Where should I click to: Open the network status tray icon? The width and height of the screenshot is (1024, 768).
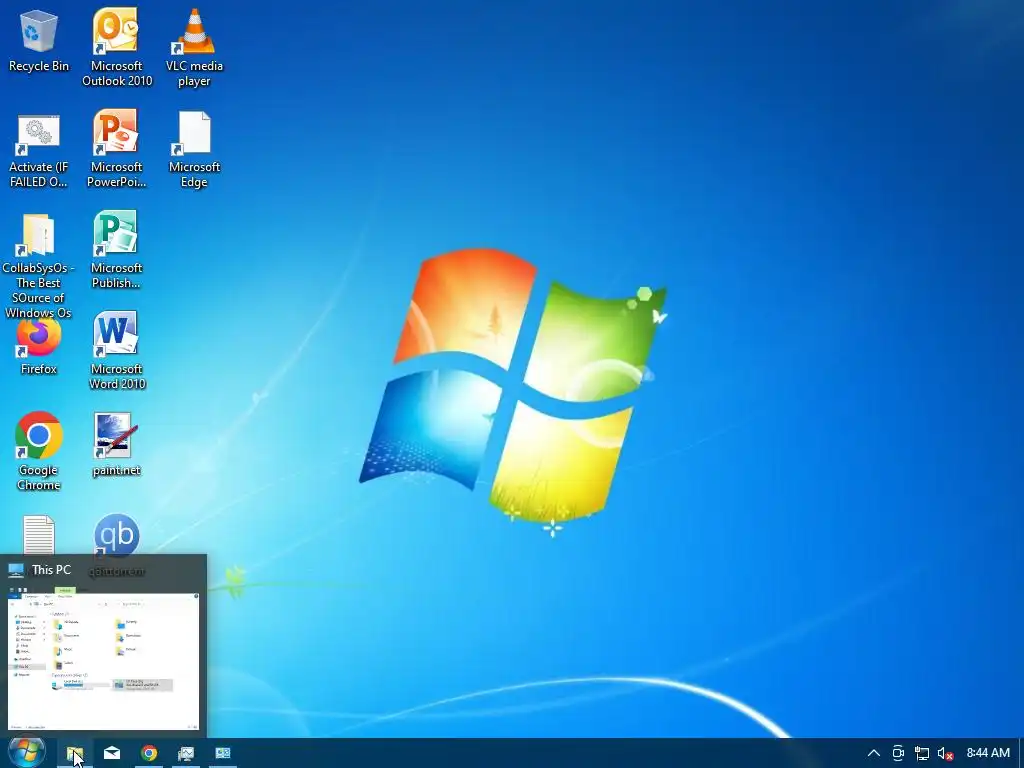click(921, 754)
